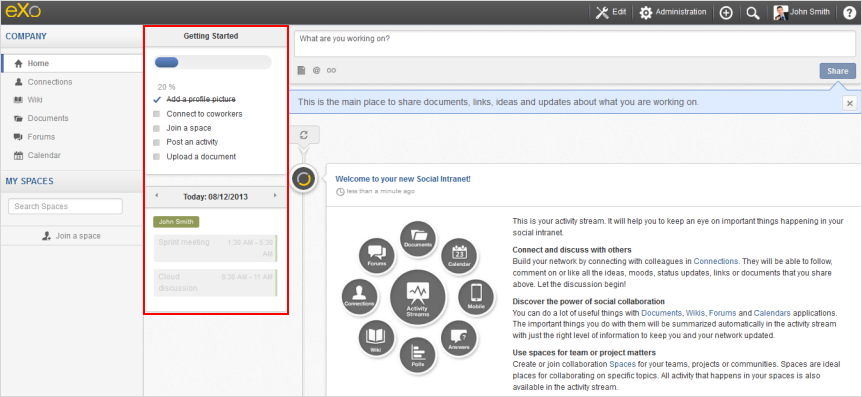Click the Forums circle in diagram
Screen dimensions: 862x397
(377, 256)
